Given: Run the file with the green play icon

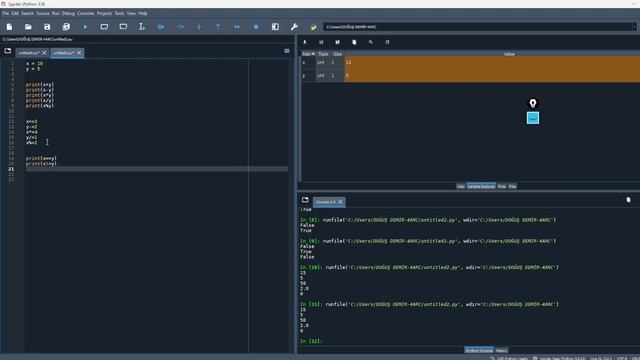Looking at the screenshot, I should 85,27.
